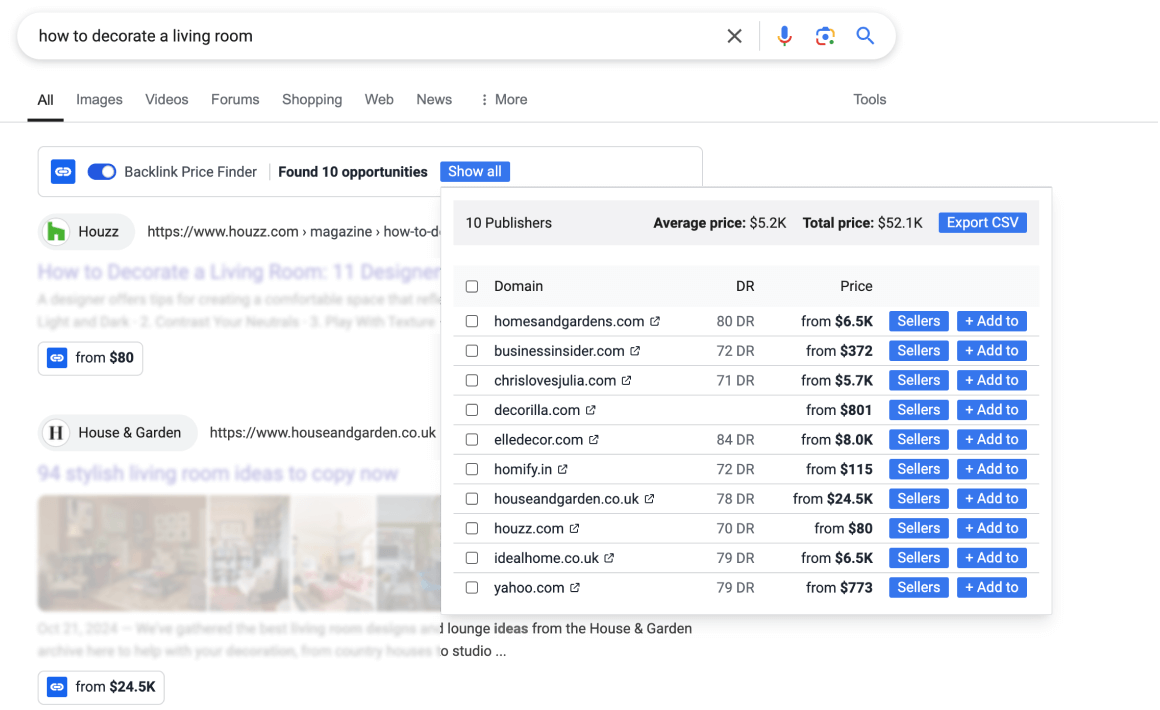Click the Show all button
The height and width of the screenshot is (710, 1160).
click(x=475, y=172)
